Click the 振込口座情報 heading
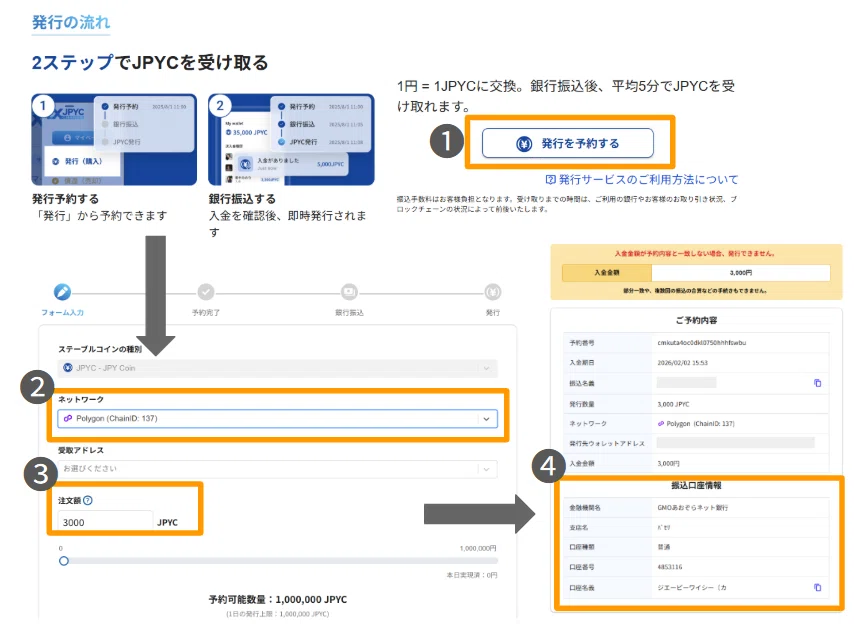857x624 pixels. click(696, 485)
